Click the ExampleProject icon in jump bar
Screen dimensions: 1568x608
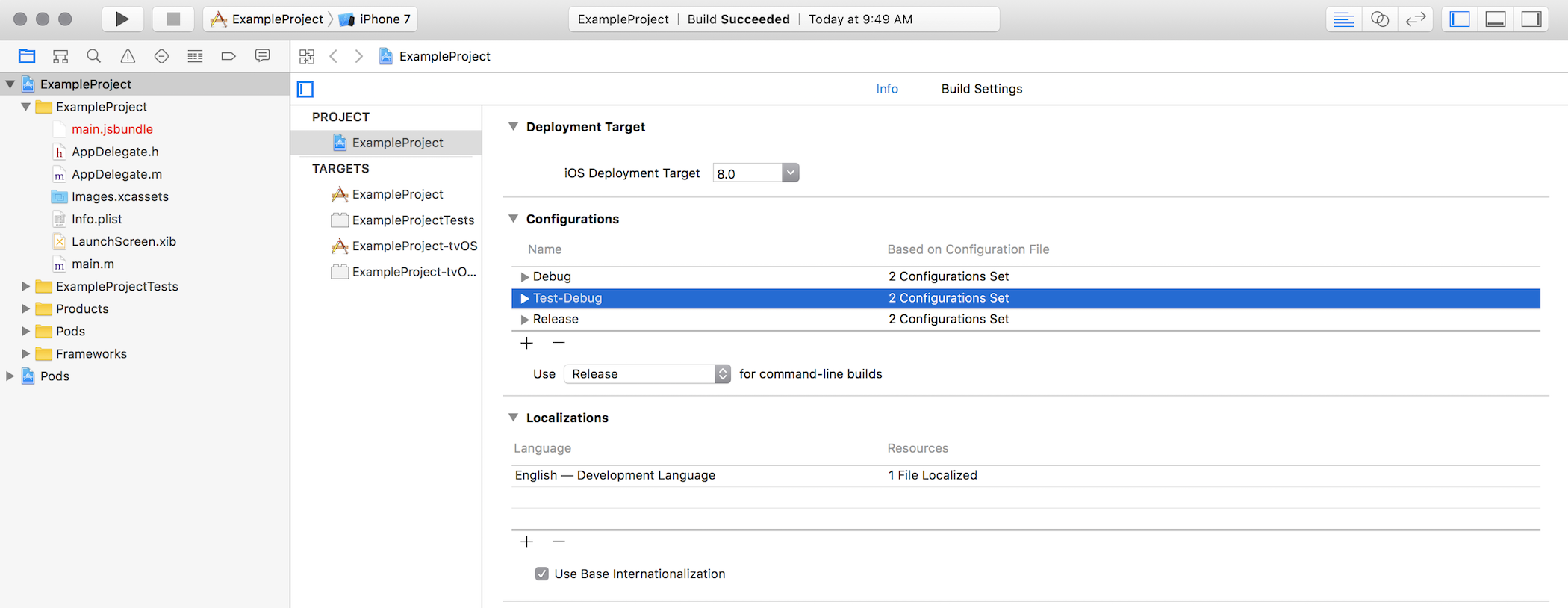[x=385, y=56]
